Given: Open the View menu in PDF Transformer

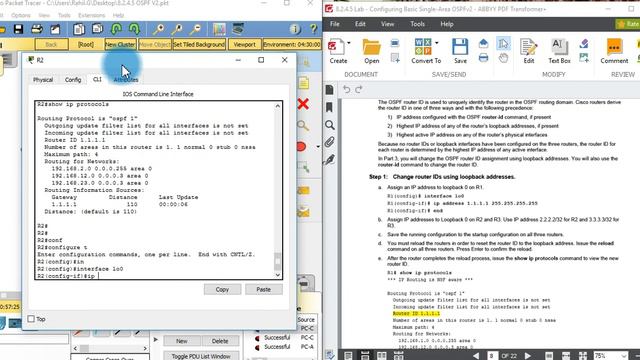Looking at the screenshot, I should point(387,24).
